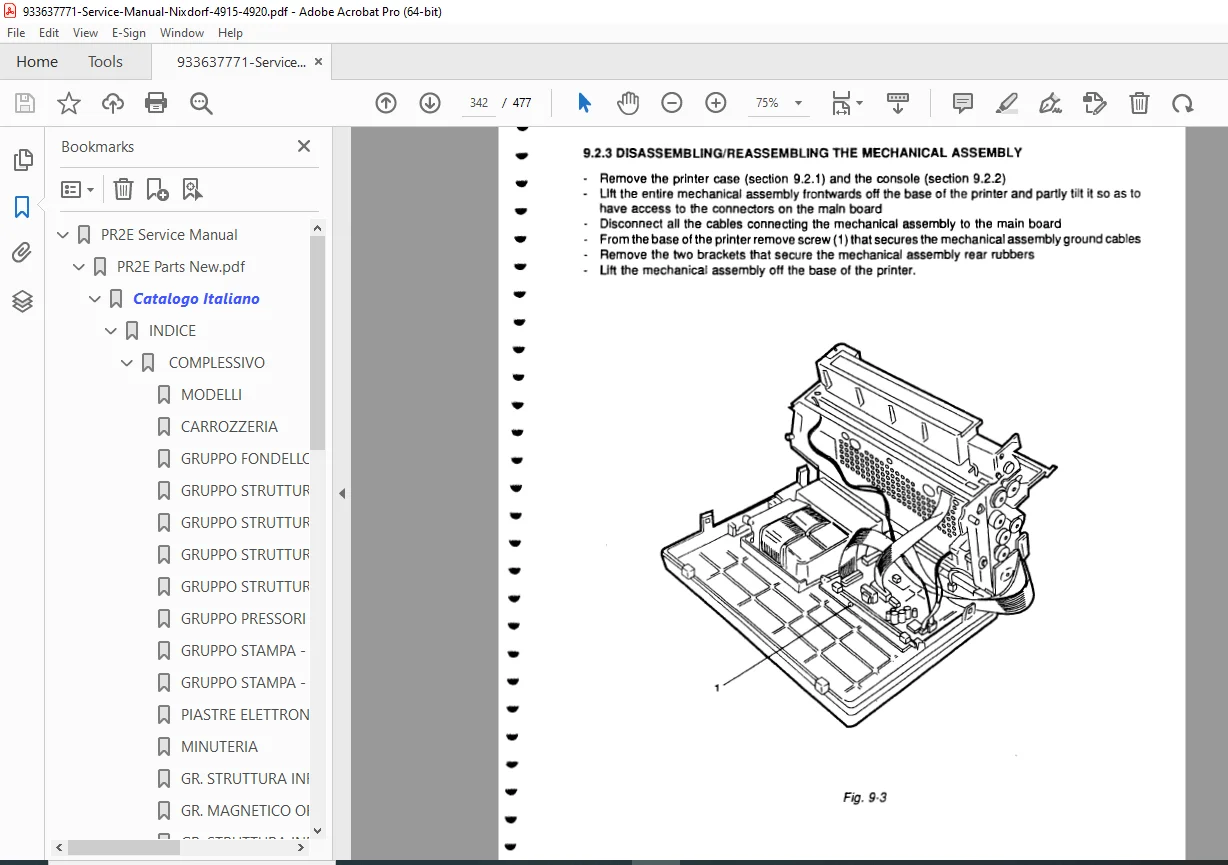Open the fit page options icon

click(847, 103)
